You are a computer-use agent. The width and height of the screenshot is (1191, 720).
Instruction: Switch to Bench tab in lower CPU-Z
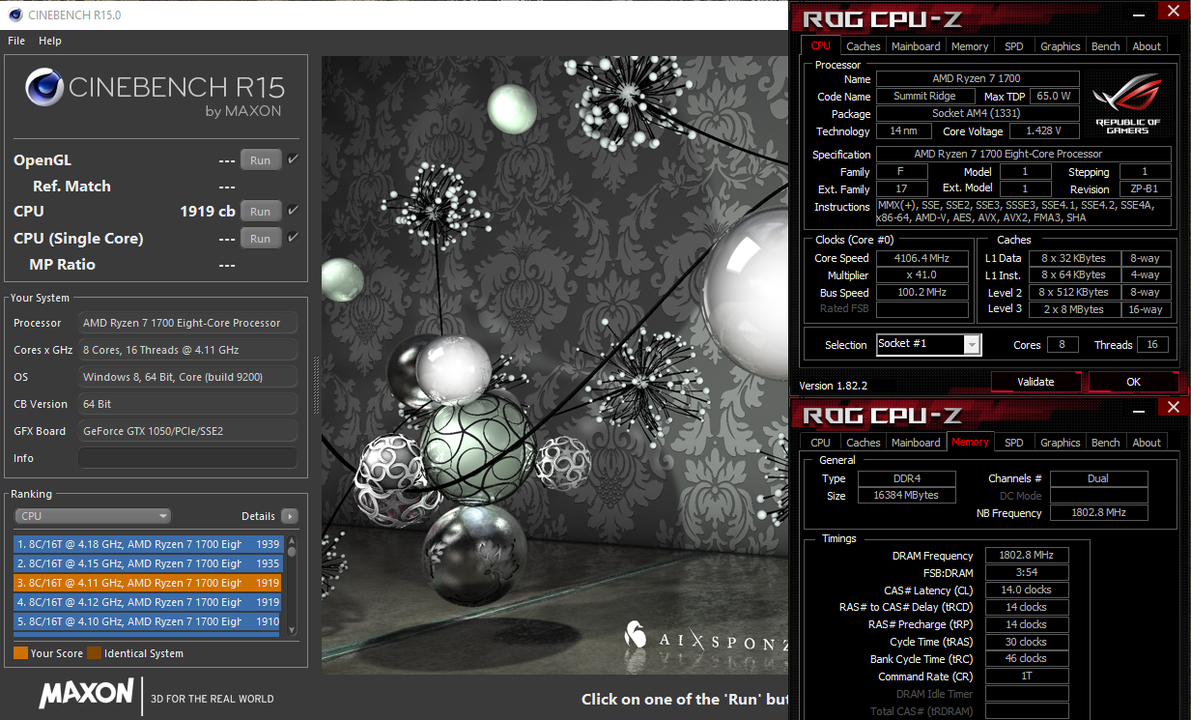(x=1105, y=443)
